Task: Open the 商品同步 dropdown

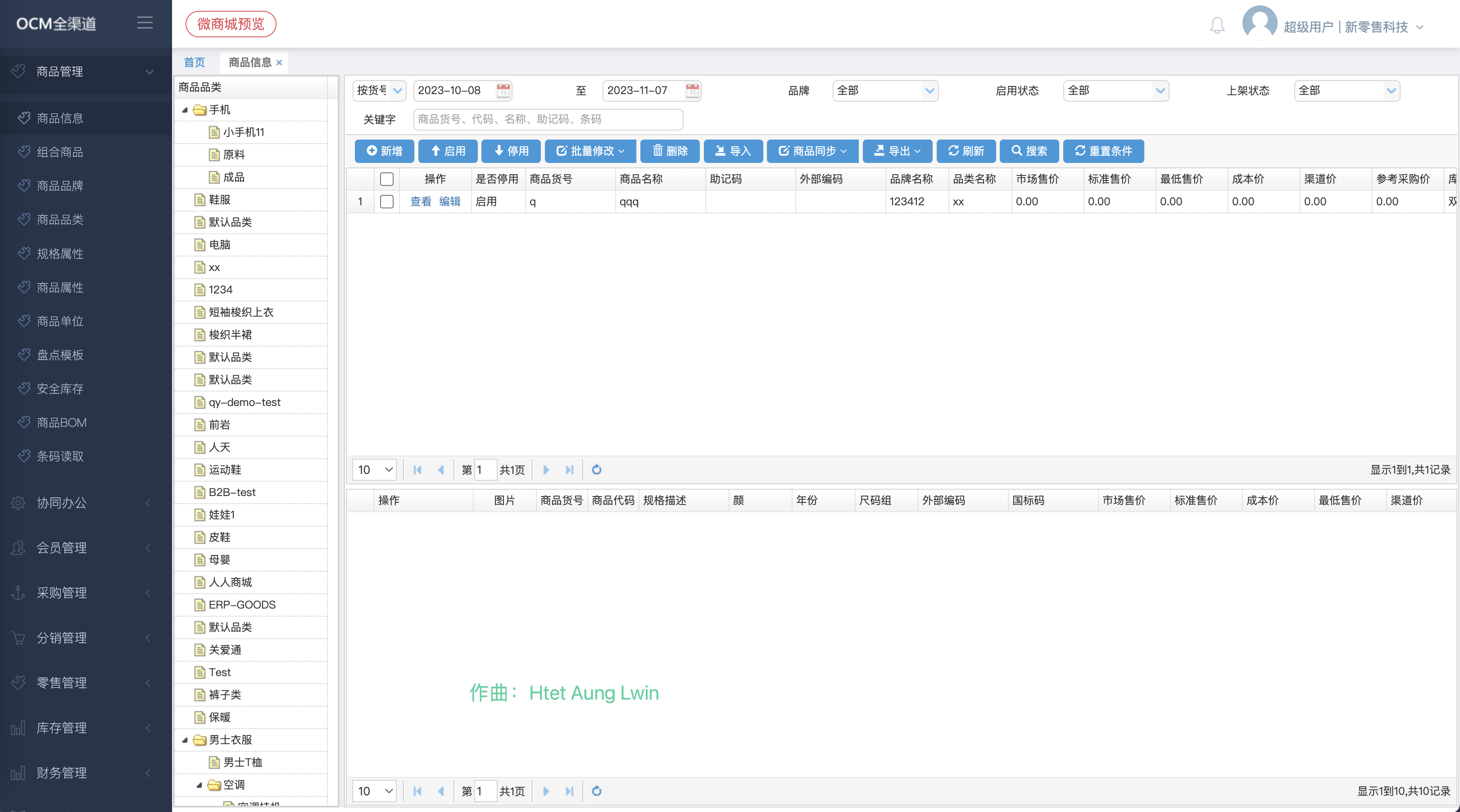Action: point(813,151)
